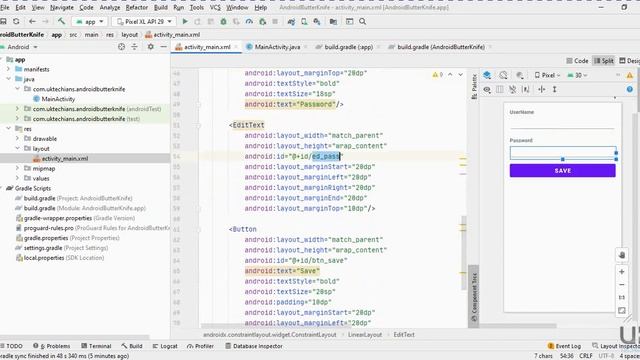
Task: Open the project panel settings gear
Action: (x=151, y=47)
